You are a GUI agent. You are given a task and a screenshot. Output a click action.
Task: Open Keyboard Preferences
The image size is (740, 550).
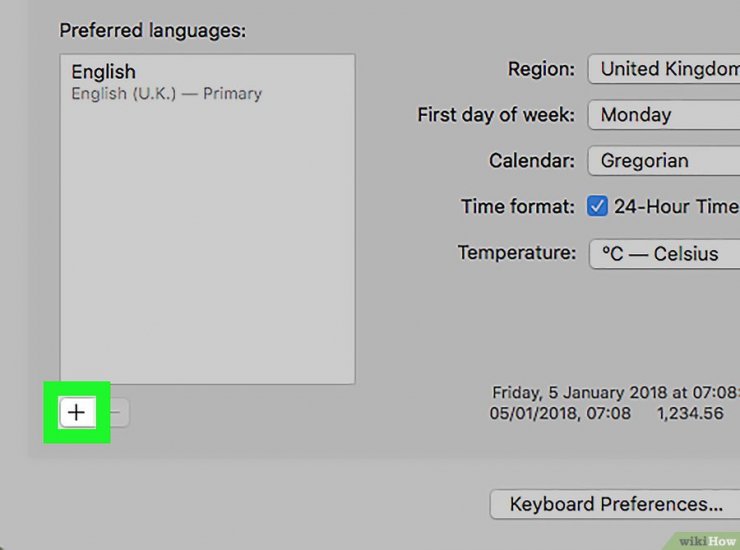coord(615,504)
